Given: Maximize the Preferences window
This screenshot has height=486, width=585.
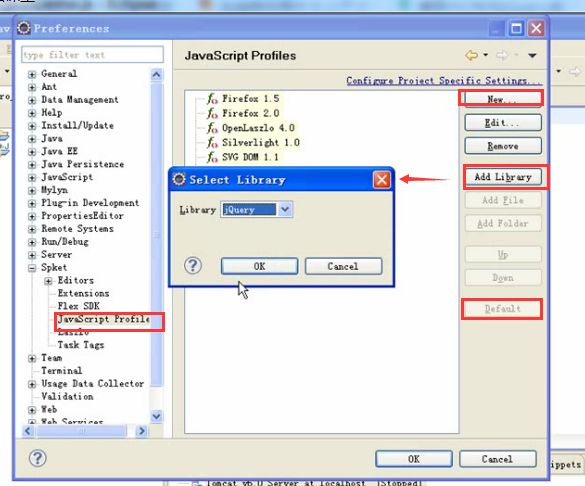Looking at the screenshot, I should point(516,29).
